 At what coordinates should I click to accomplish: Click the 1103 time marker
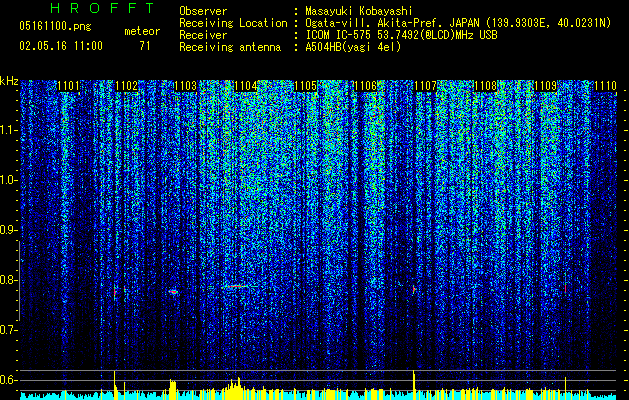186,86
